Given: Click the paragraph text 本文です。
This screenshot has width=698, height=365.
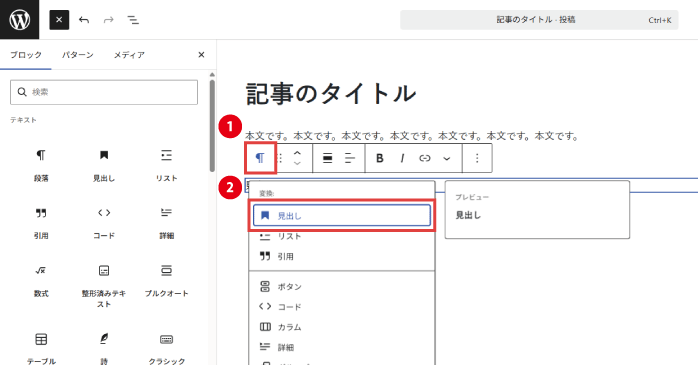Looking at the screenshot, I should [411, 136].
